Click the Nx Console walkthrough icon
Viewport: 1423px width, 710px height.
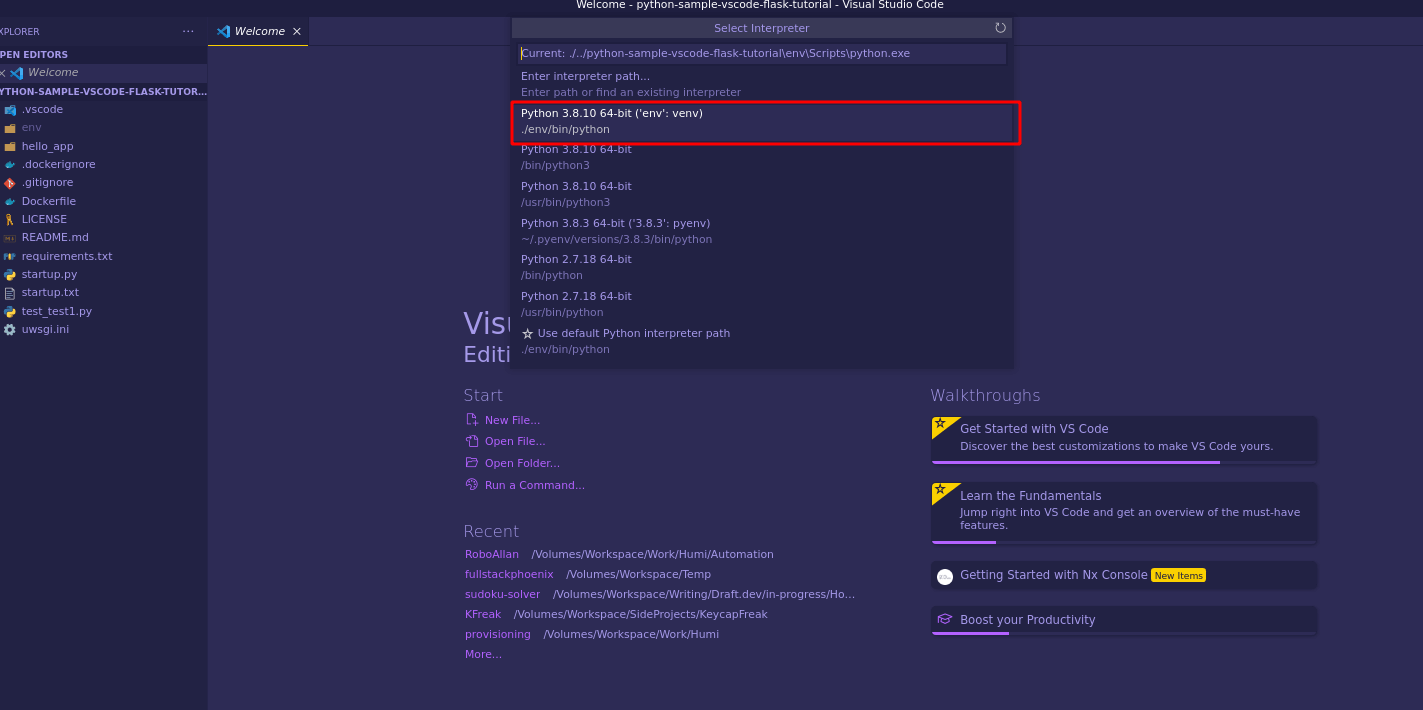click(944, 576)
